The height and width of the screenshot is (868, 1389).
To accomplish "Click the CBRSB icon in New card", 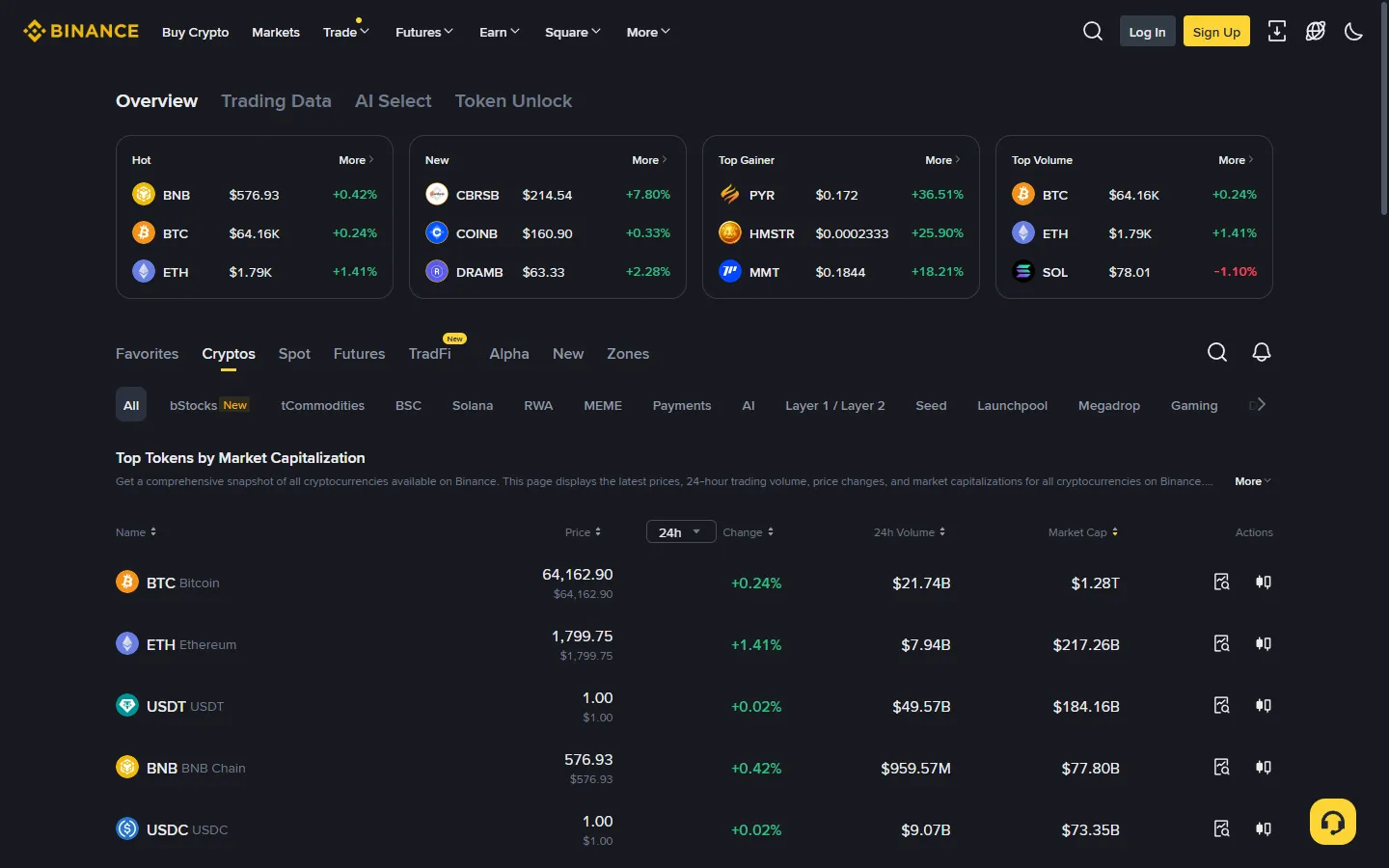I will [437, 194].
